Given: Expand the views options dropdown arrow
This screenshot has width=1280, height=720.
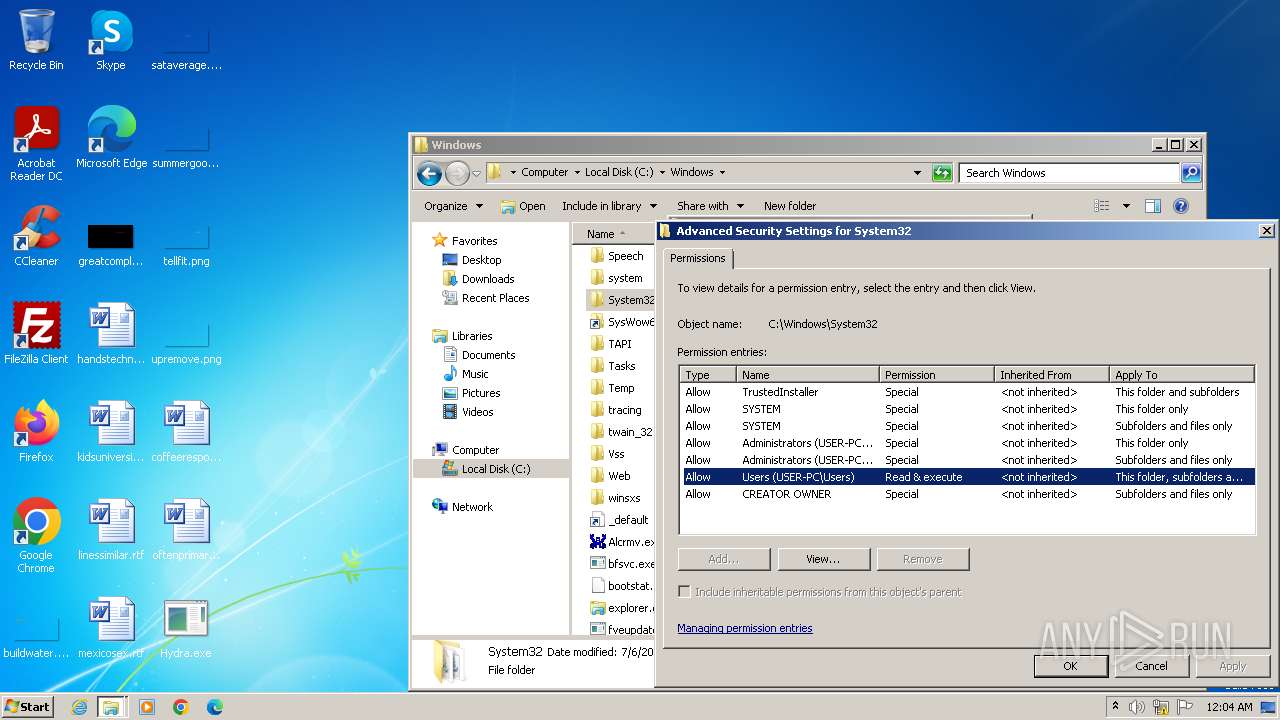Looking at the screenshot, I should click(1126, 206).
